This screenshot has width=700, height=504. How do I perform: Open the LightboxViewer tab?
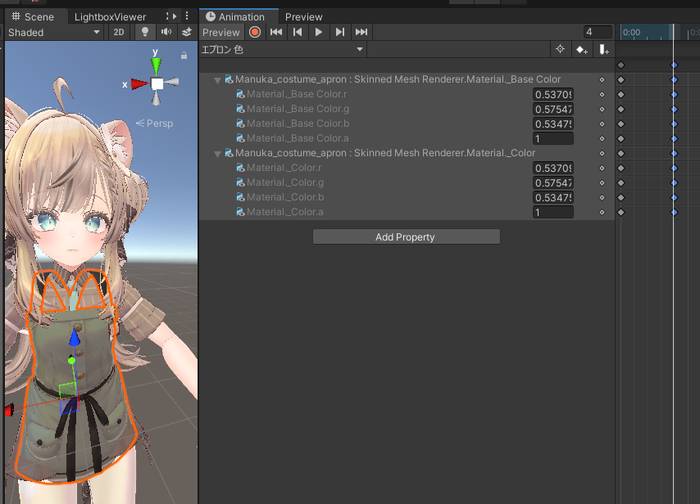[x=110, y=17]
